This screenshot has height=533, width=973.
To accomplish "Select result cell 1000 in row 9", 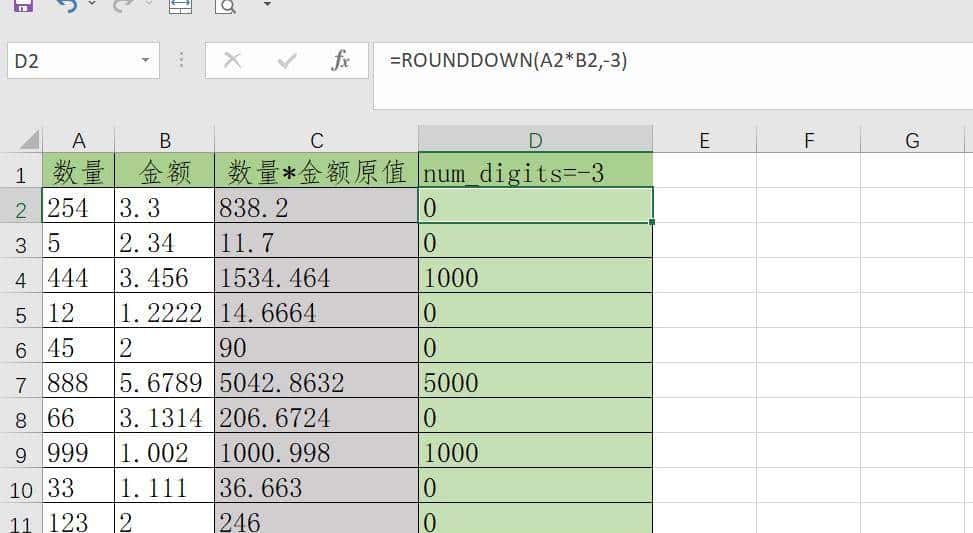I will coord(536,450).
